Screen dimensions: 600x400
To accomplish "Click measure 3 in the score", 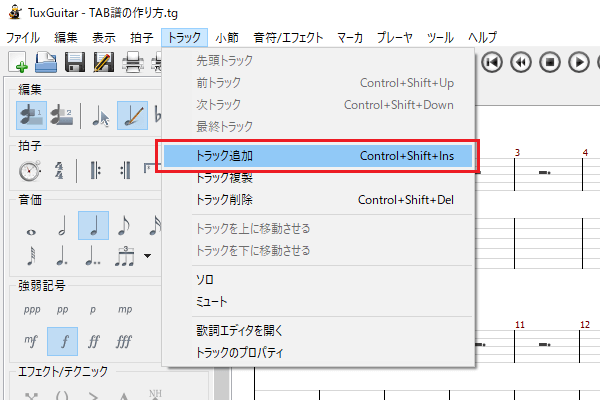I will click(548, 173).
